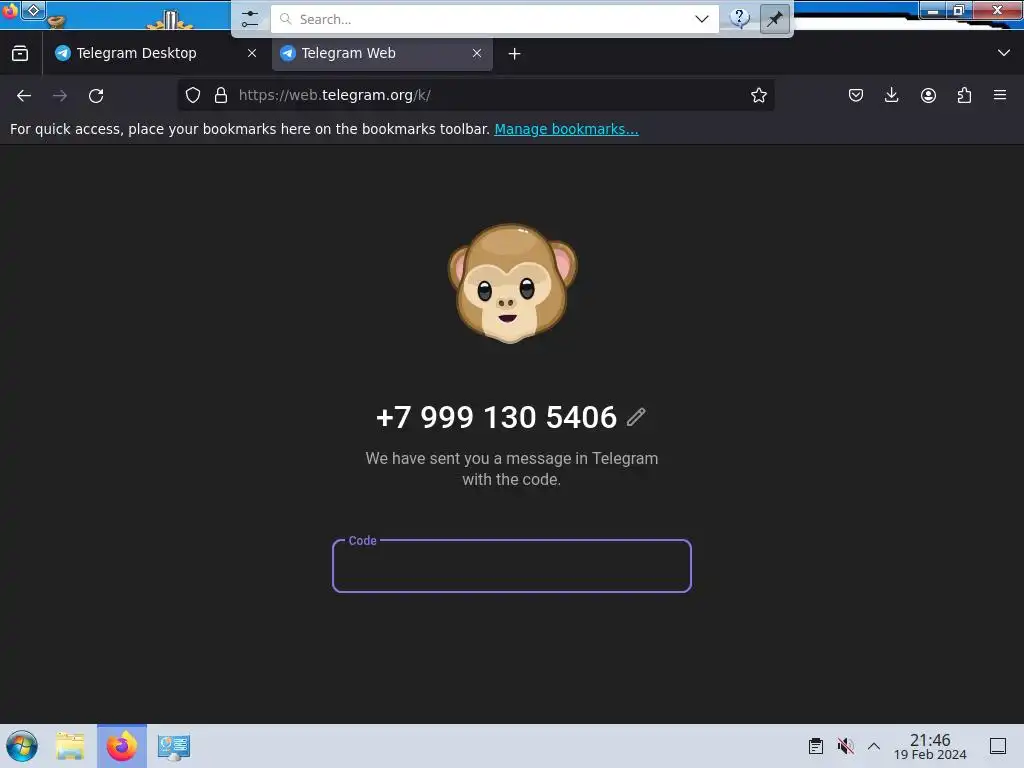Click the phone number +7 999 130 5406
Viewport: 1024px width, 768px height.
[496, 417]
